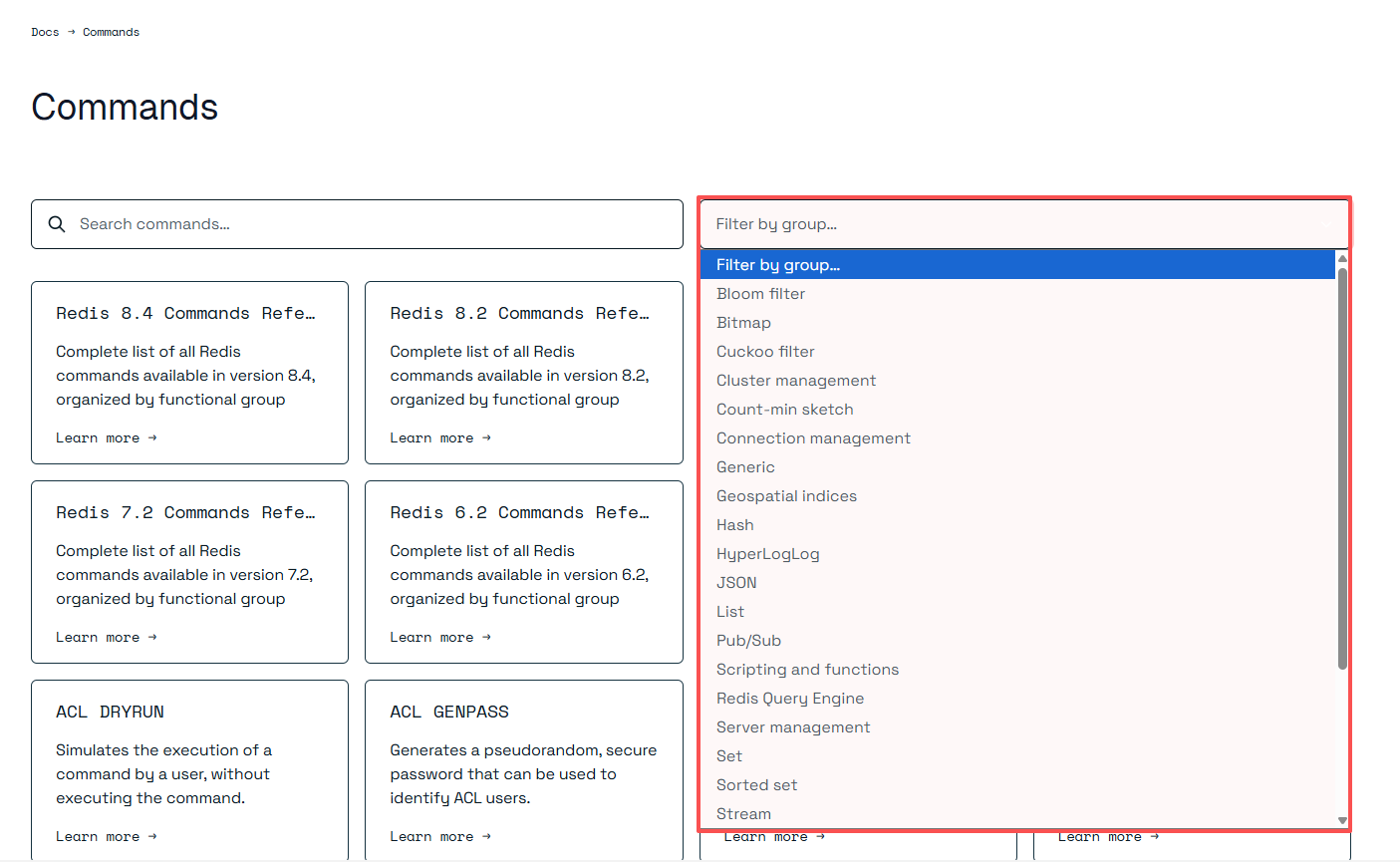This screenshot has height=862, width=1400.
Task: Choose Geospatial indices from the list
Action: [1017, 496]
